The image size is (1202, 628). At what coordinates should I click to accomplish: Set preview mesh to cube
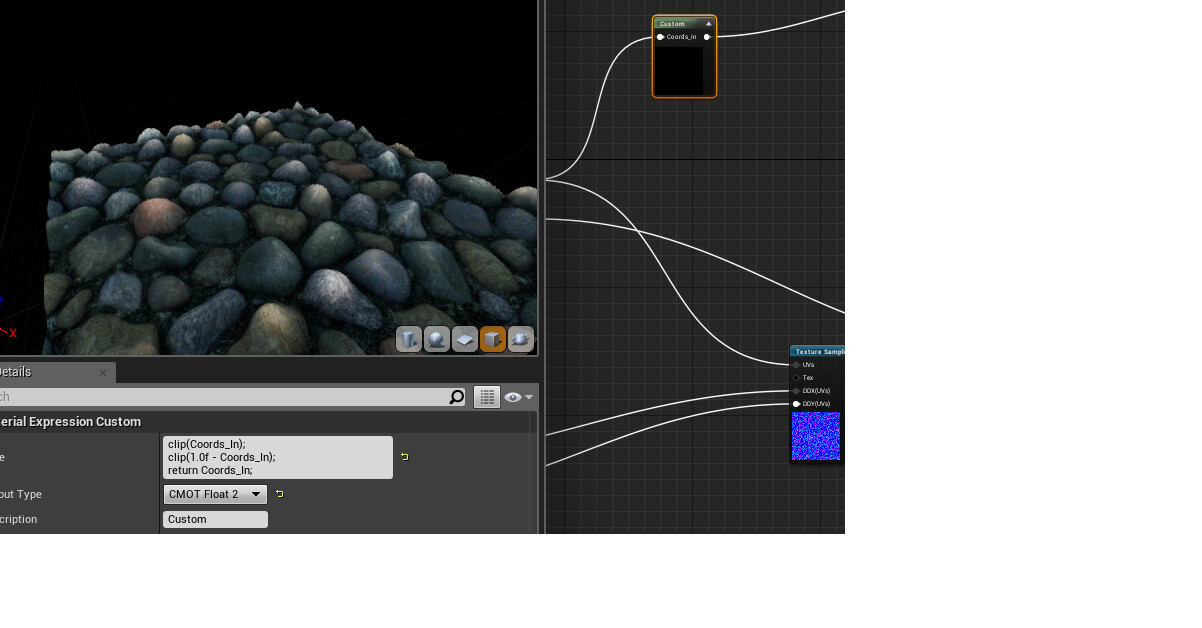coord(492,340)
